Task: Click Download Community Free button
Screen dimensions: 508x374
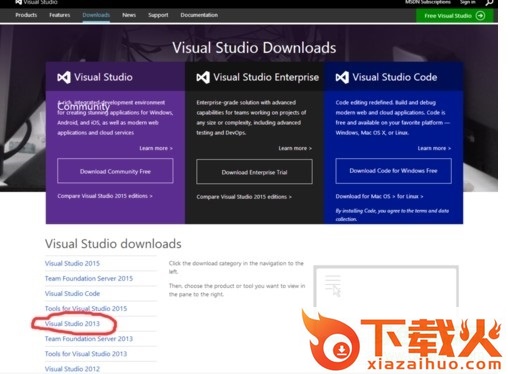Action: pyautogui.click(x=115, y=171)
